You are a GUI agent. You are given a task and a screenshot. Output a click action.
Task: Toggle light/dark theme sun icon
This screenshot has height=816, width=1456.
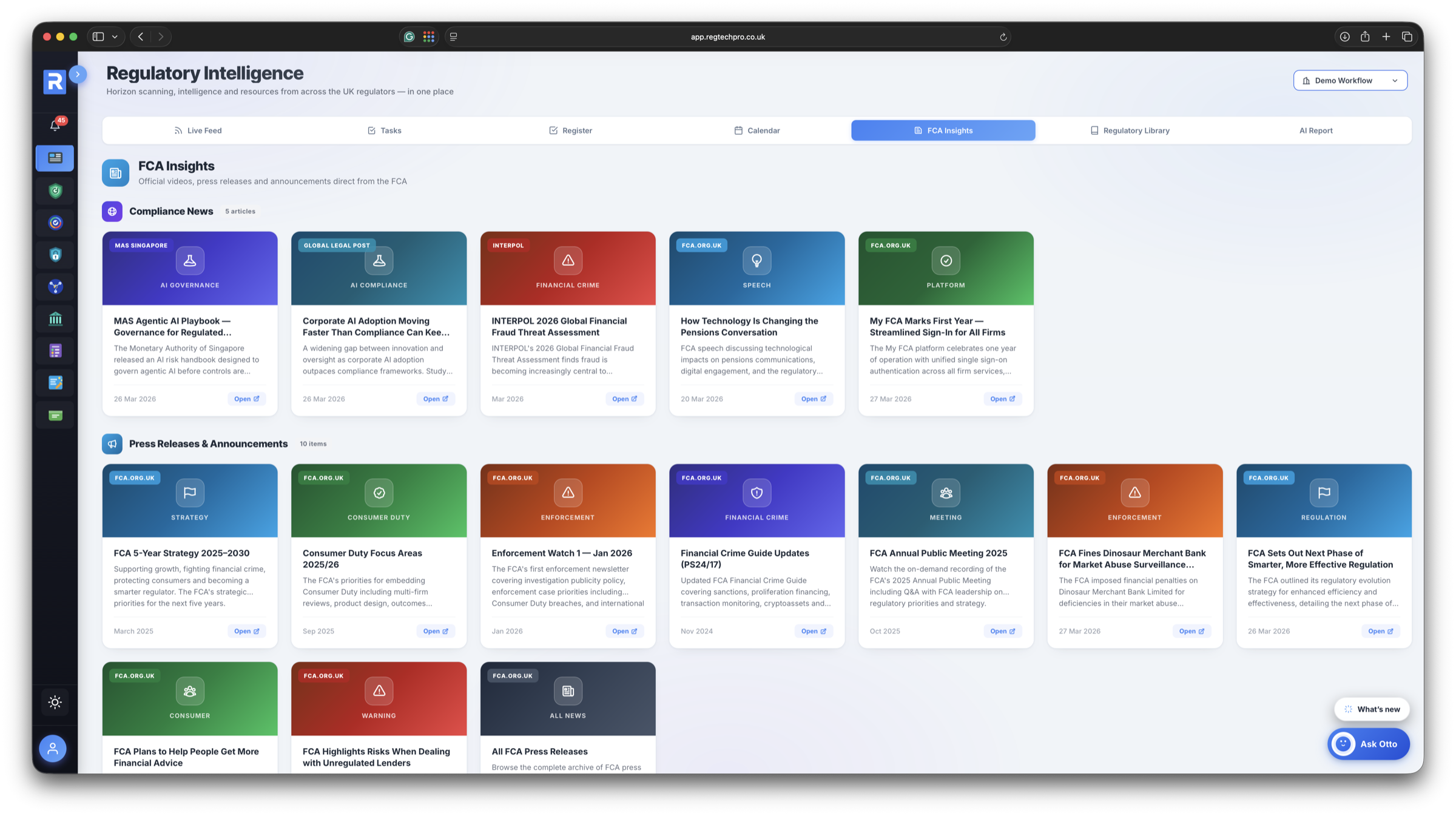pyautogui.click(x=55, y=702)
